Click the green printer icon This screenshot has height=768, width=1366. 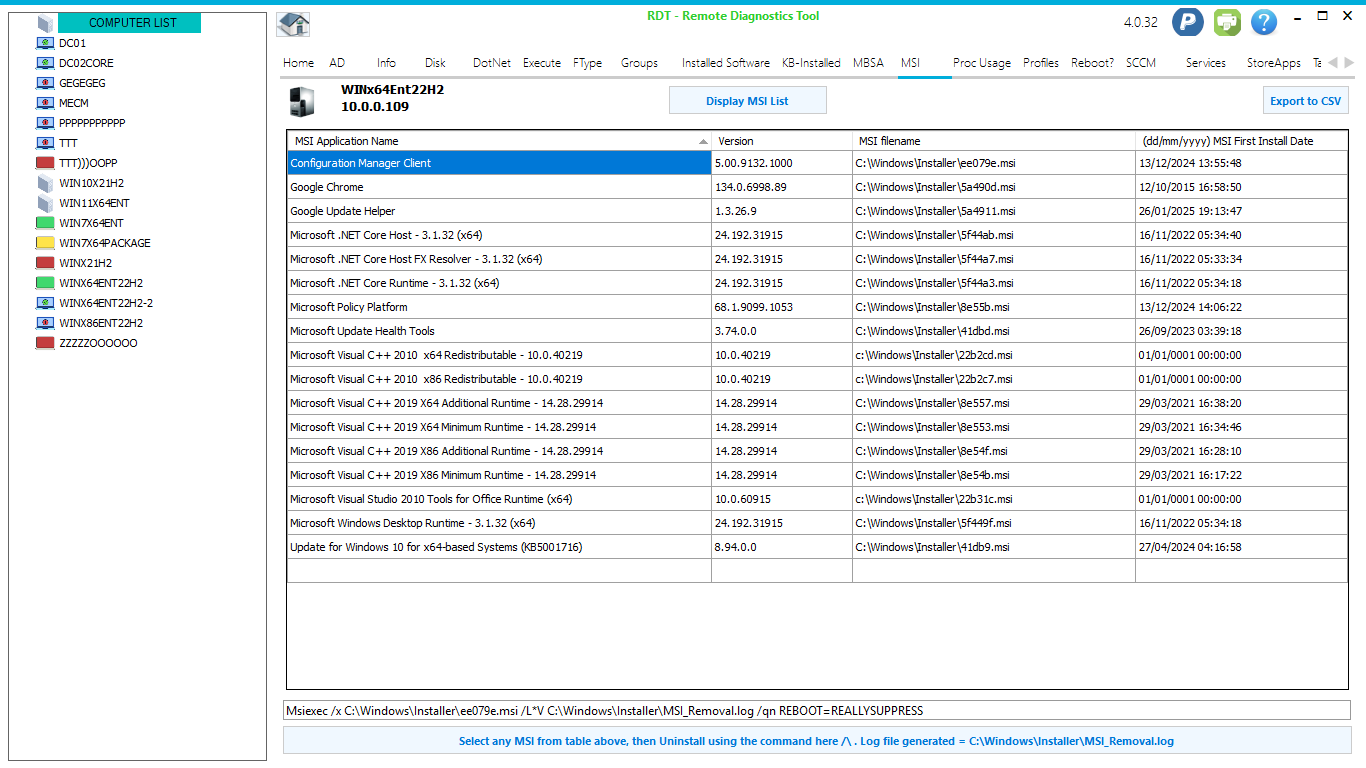(x=1227, y=22)
